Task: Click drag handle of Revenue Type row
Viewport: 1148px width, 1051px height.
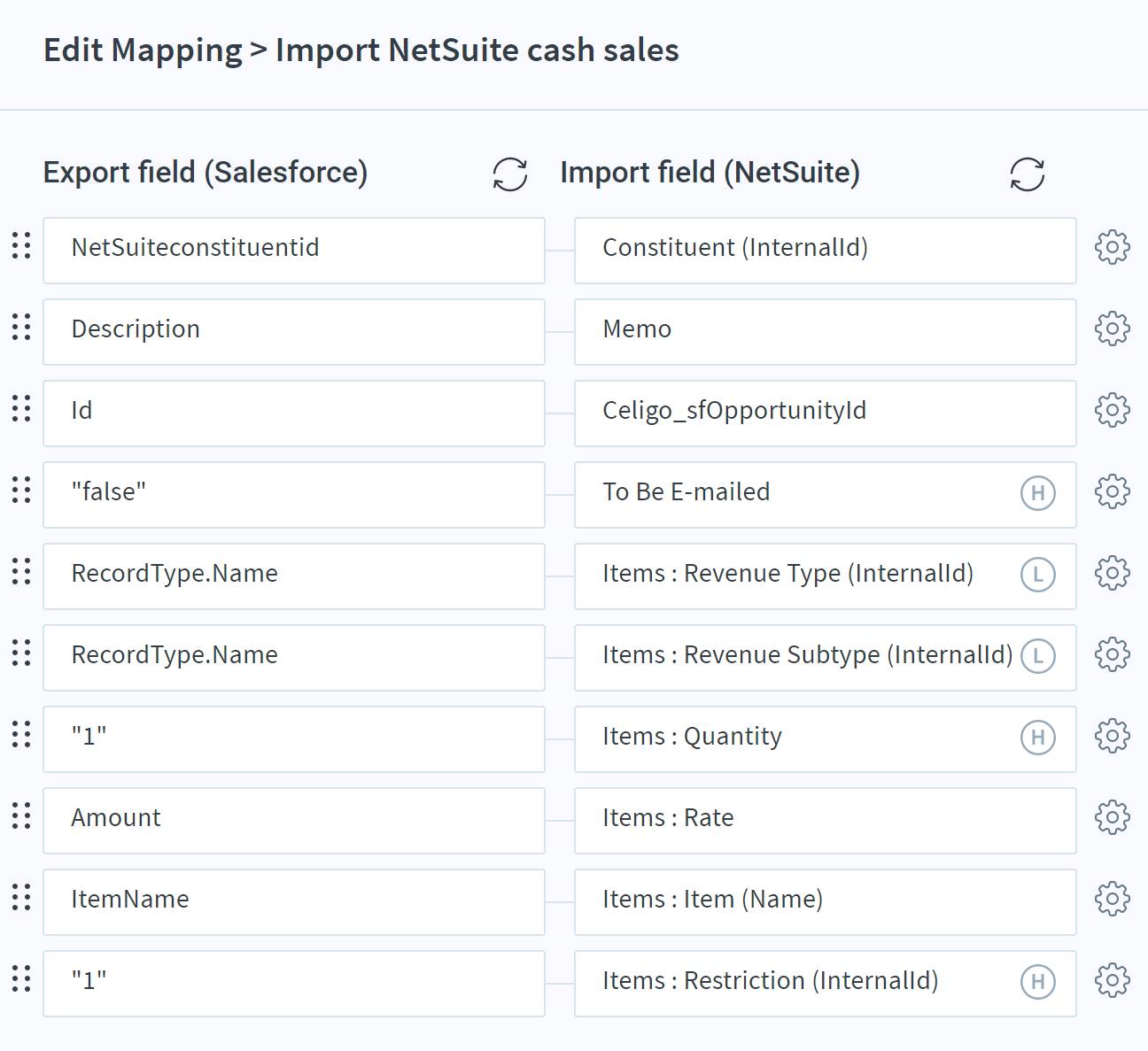Action: click(x=21, y=571)
